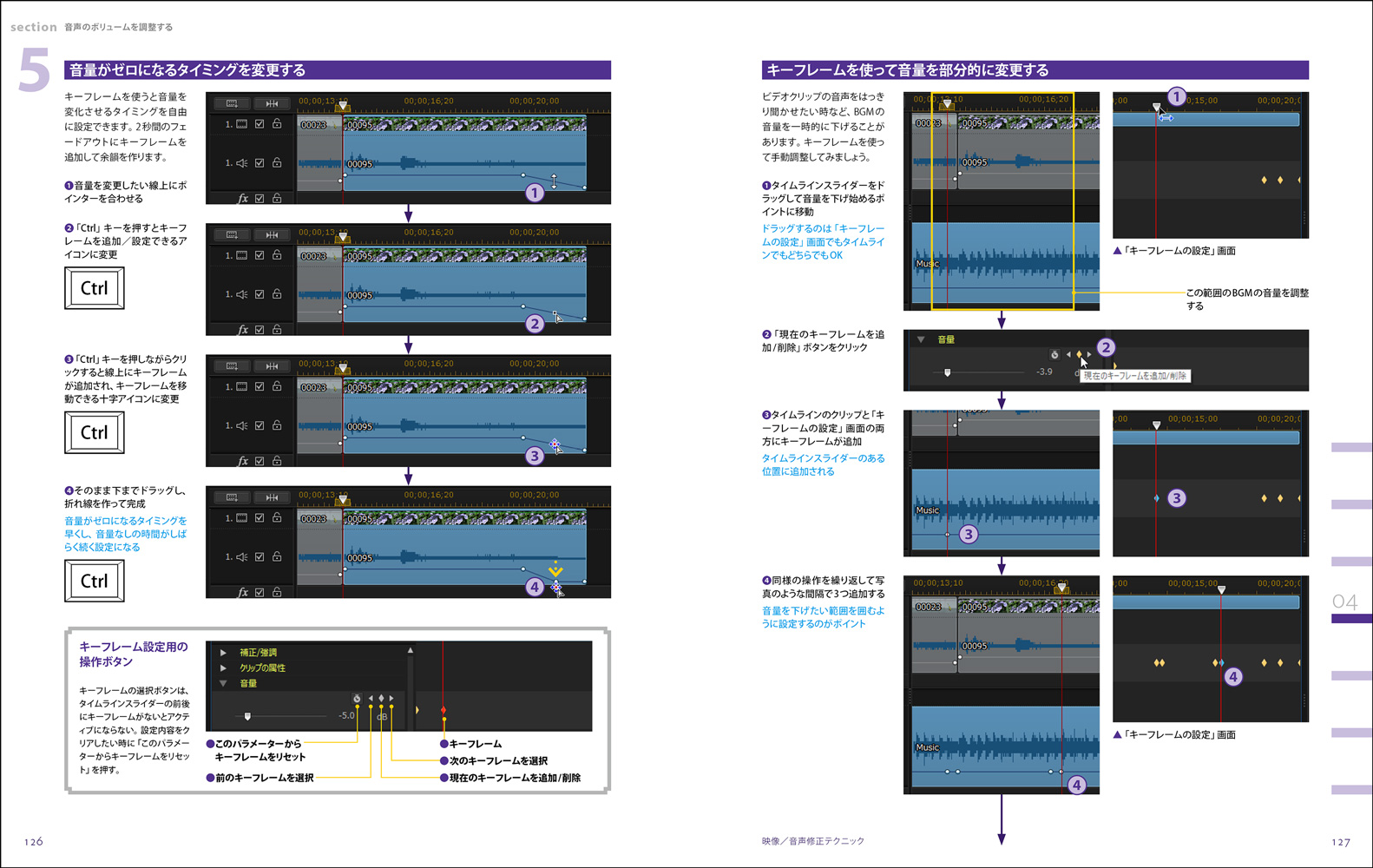Click volume slider handle showing -3.9
1373x868 pixels.
coord(947,372)
